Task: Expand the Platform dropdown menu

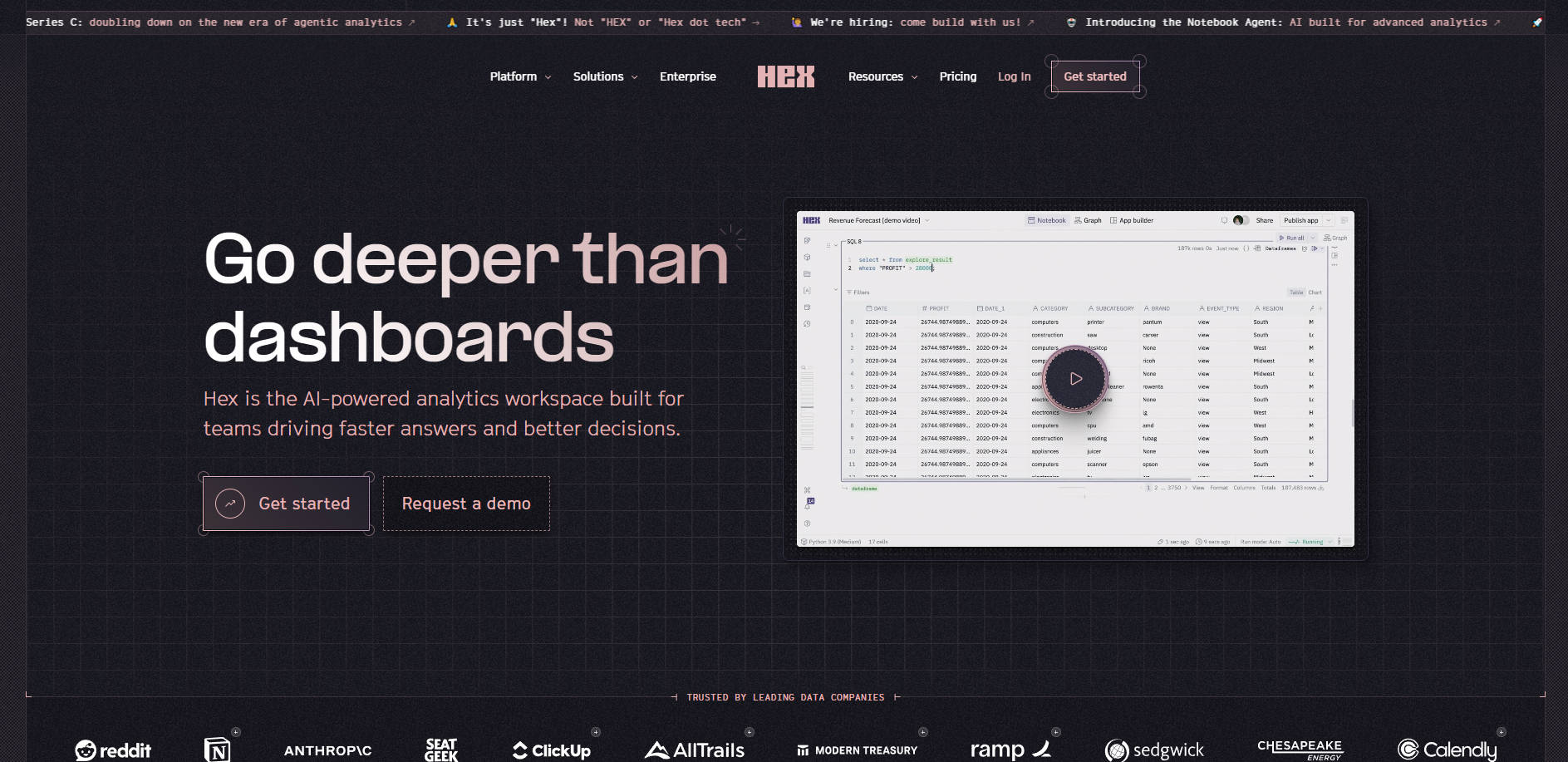Action: 520,76
